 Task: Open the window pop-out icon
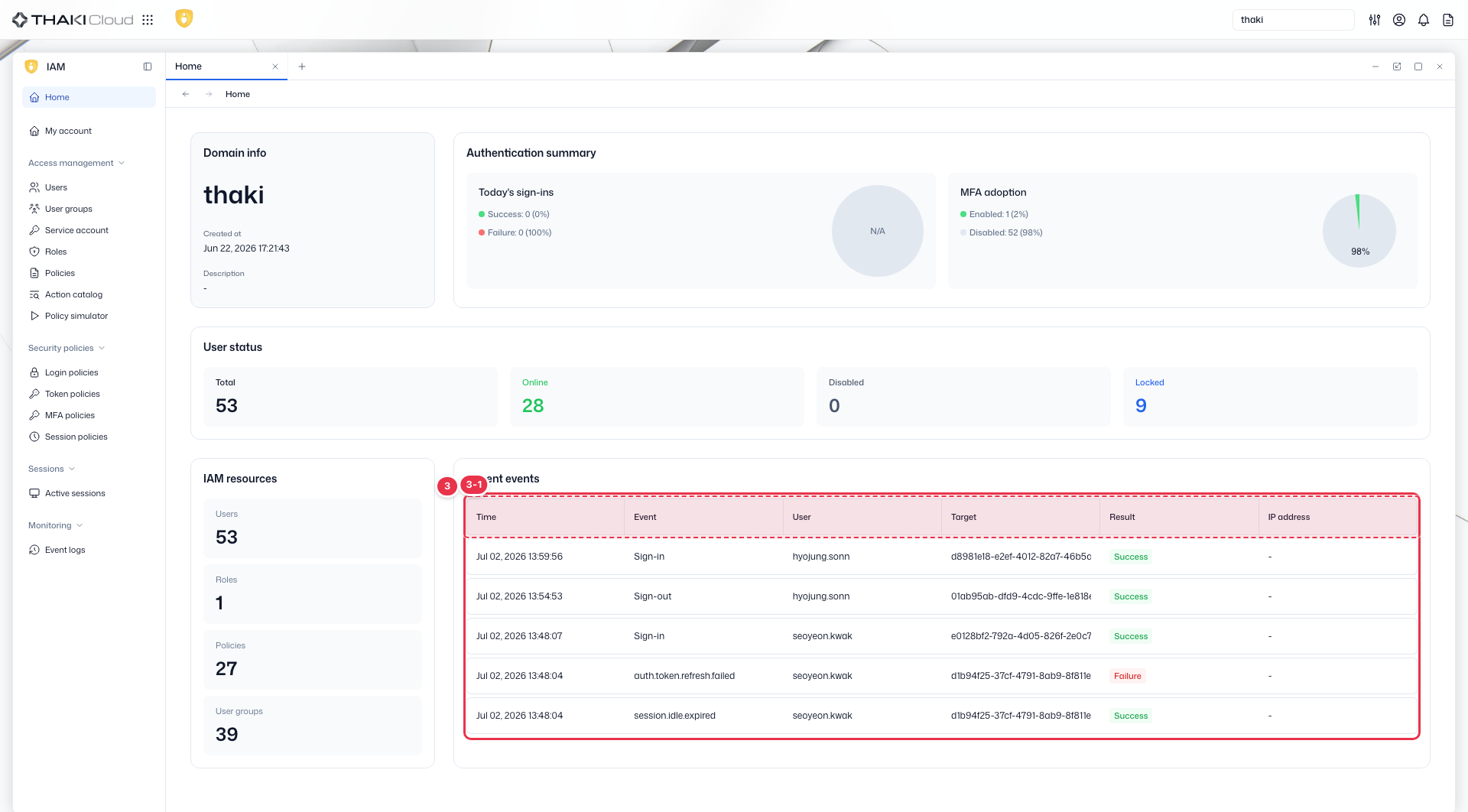point(1397,67)
